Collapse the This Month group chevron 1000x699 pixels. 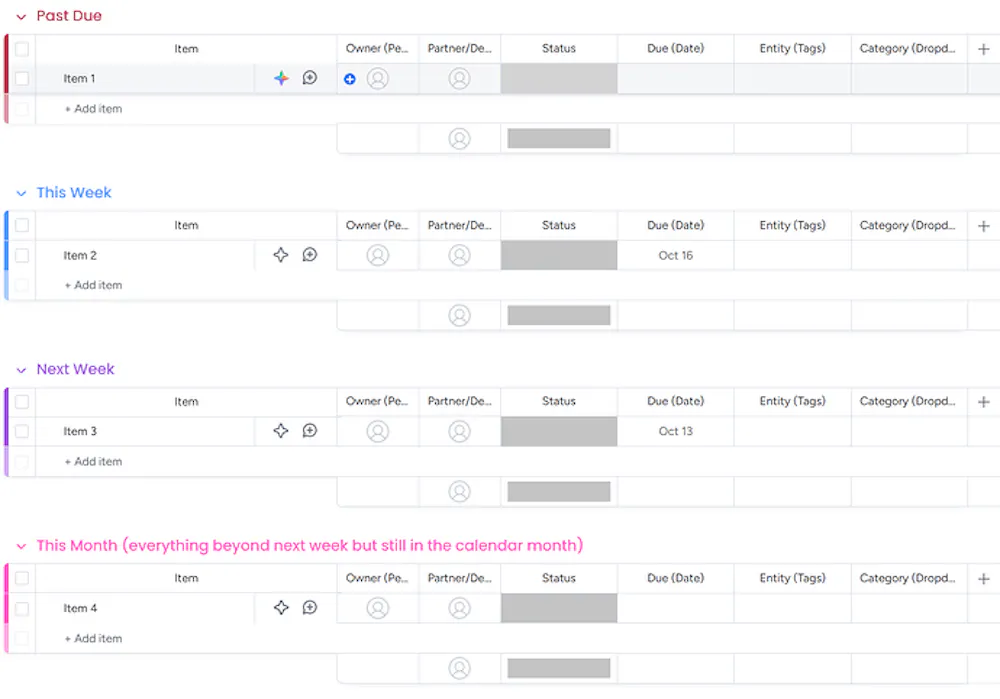coord(21,546)
